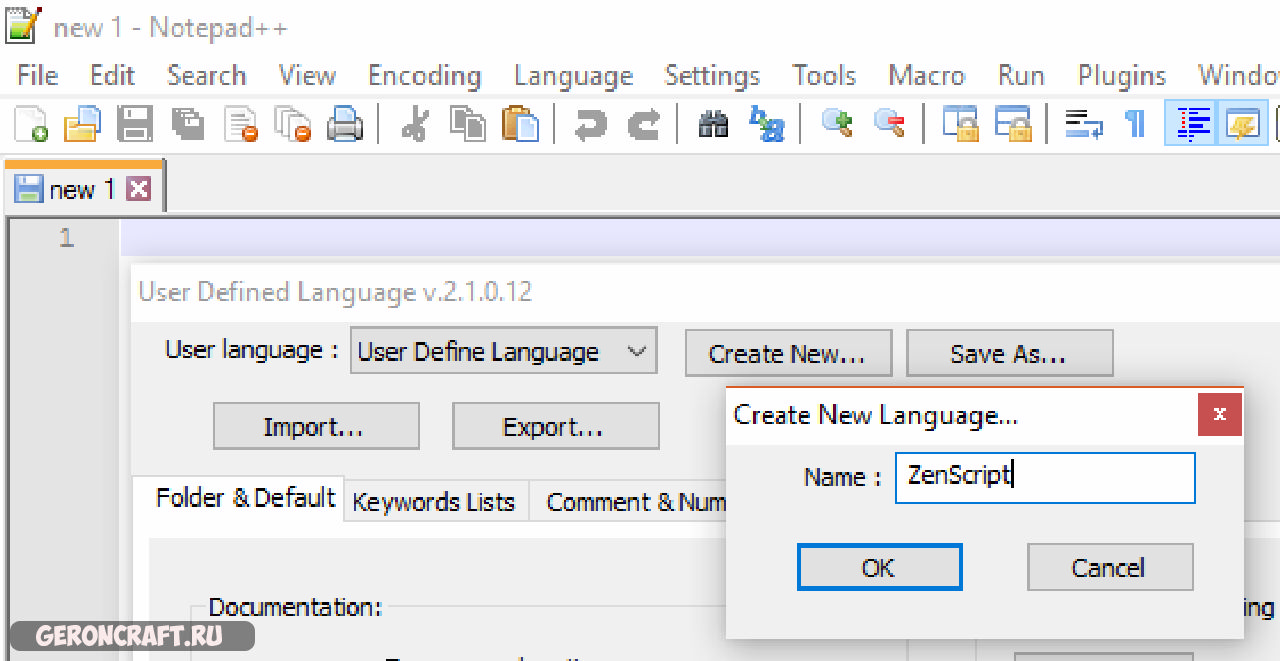This screenshot has height=661, width=1280.
Task: Zoom in using the magnifier plus icon
Action: point(836,125)
